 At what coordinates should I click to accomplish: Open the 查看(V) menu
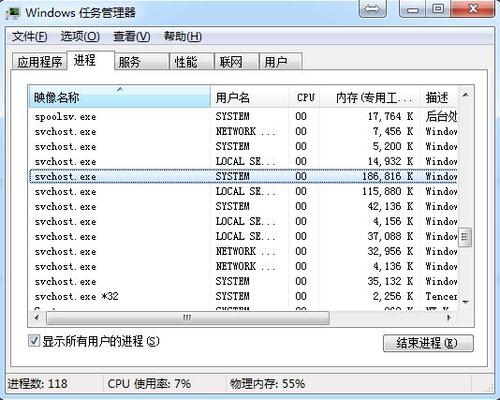pyautogui.click(x=132, y=36)
